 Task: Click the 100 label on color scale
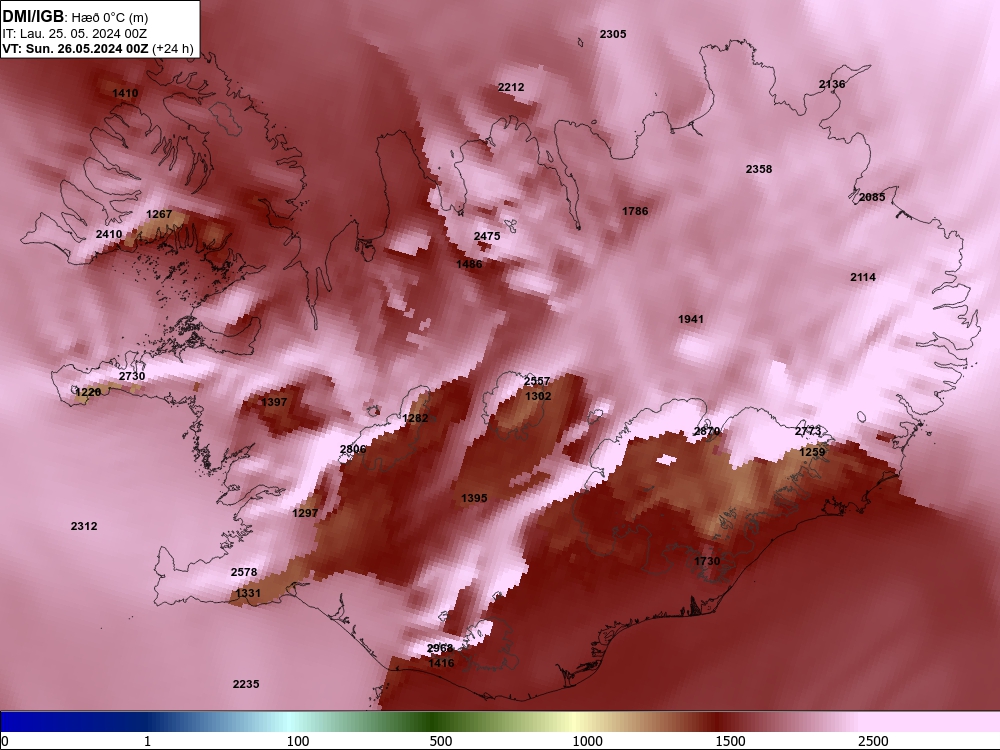(x=298, y=741)
